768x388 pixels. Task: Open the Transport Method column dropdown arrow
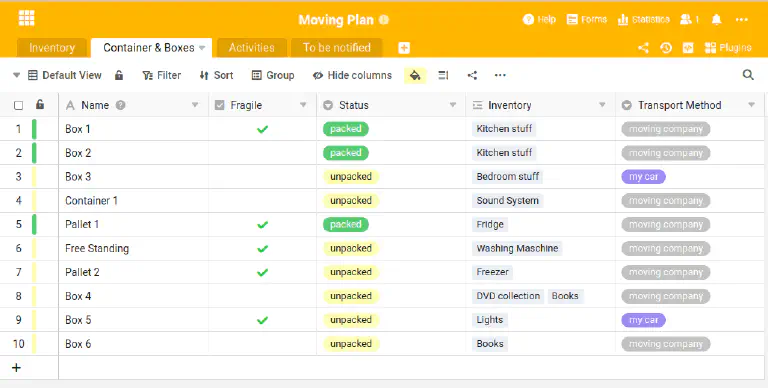pyautogui.click(x=752, y=105)
